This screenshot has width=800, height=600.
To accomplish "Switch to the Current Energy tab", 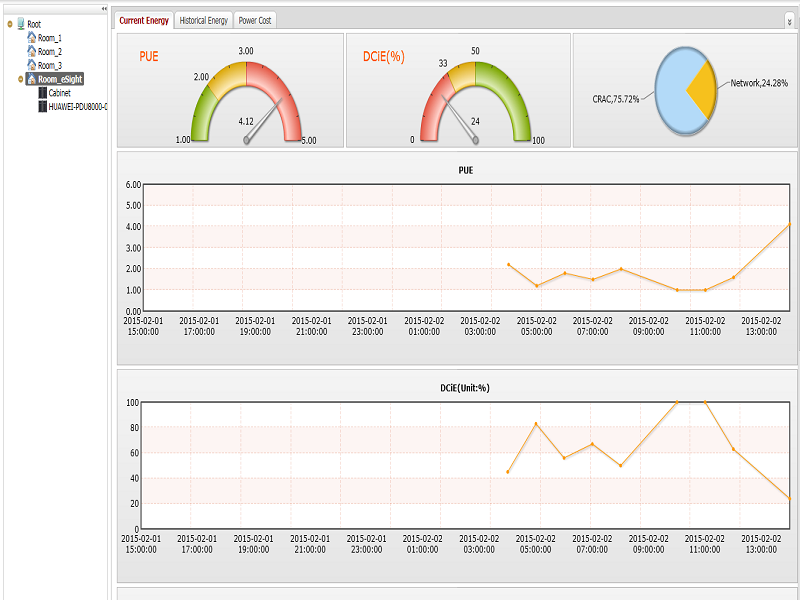I will coord(144,20).
